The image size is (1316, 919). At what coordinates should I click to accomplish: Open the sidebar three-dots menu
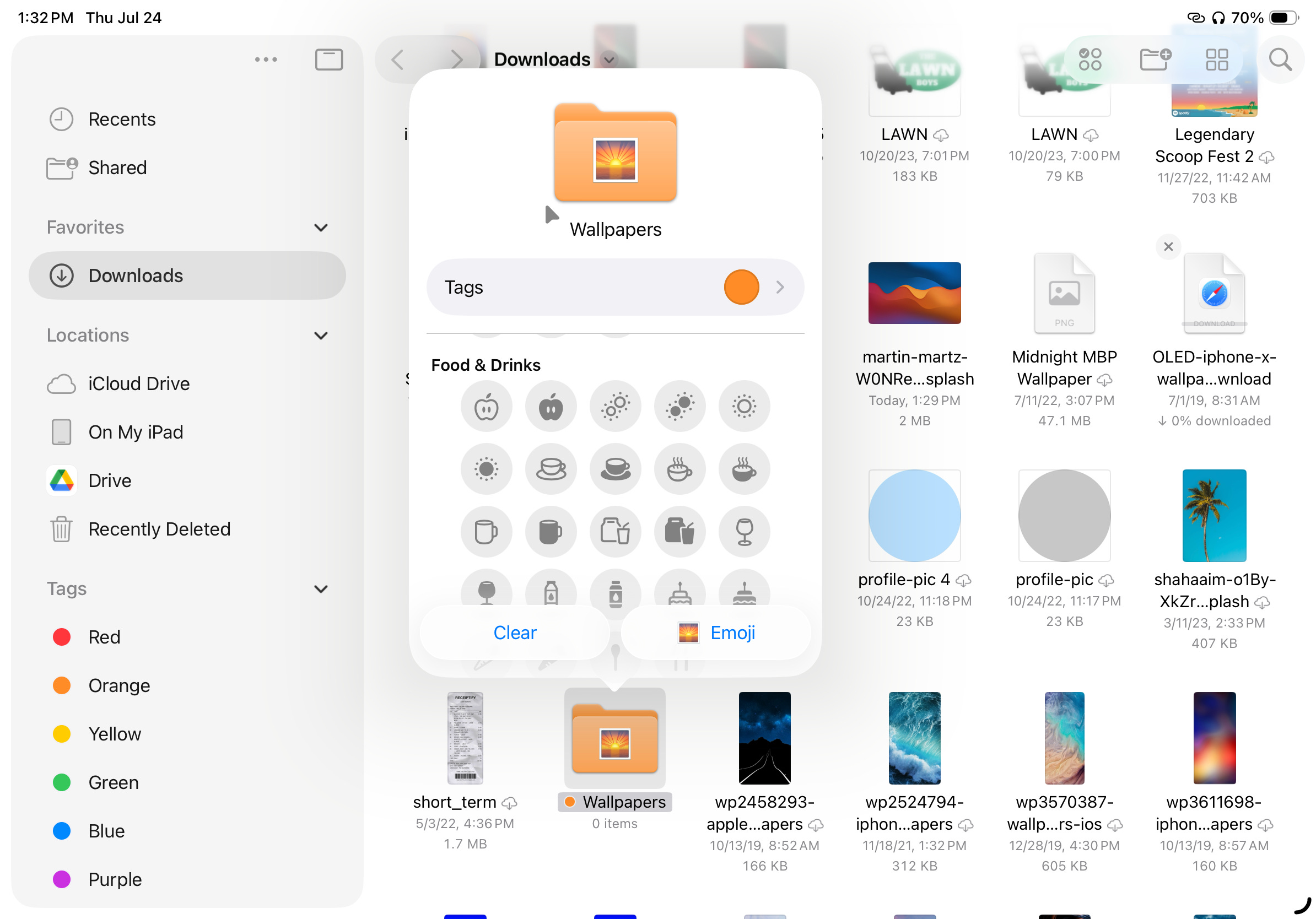(266, 60)
